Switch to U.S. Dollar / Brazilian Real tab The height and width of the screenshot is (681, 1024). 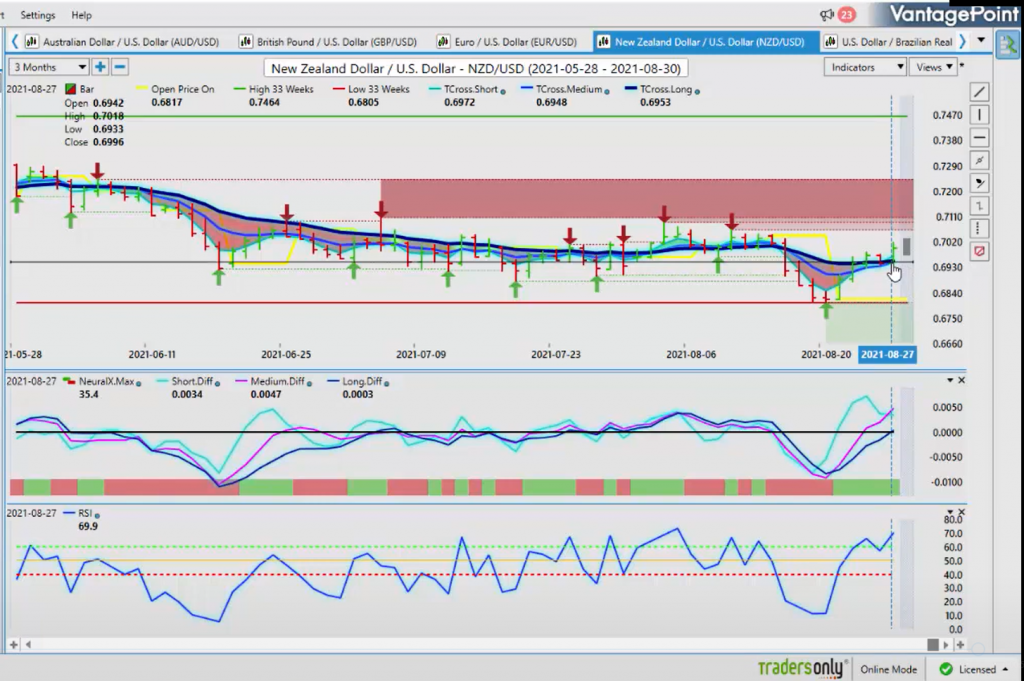(888, 42)
